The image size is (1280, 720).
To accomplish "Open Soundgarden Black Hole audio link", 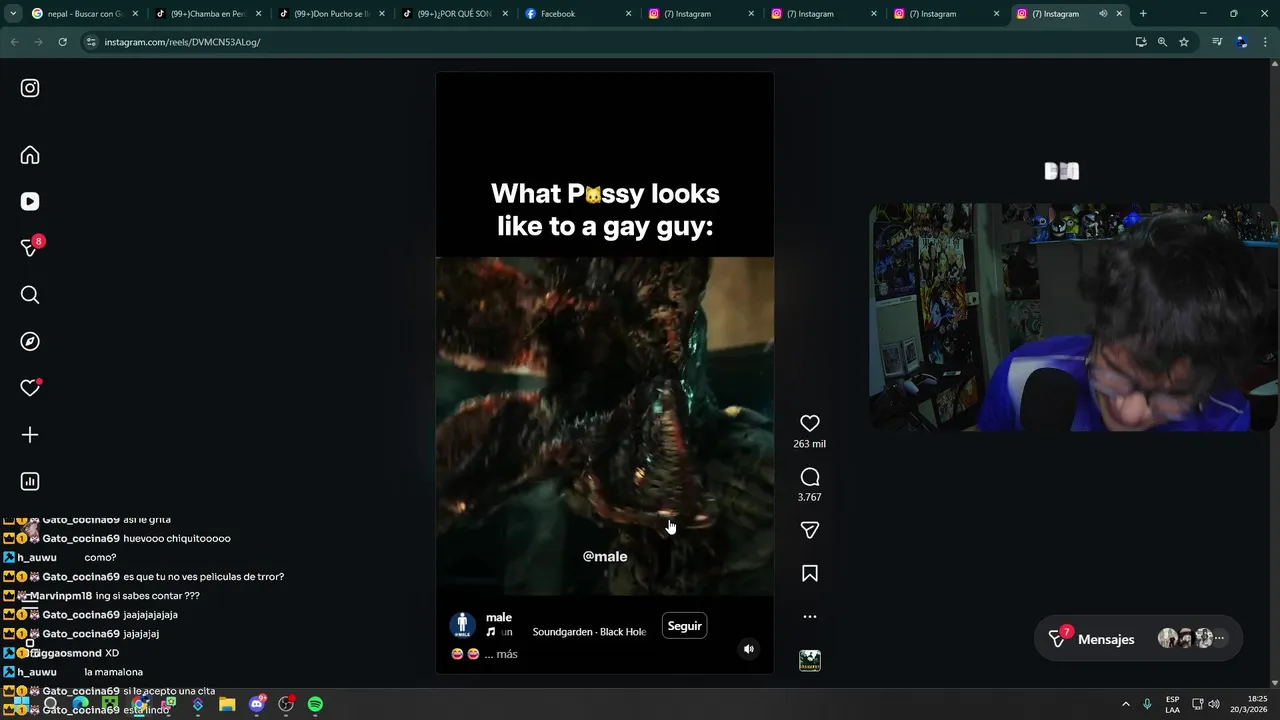I will [x=589, y=632].
